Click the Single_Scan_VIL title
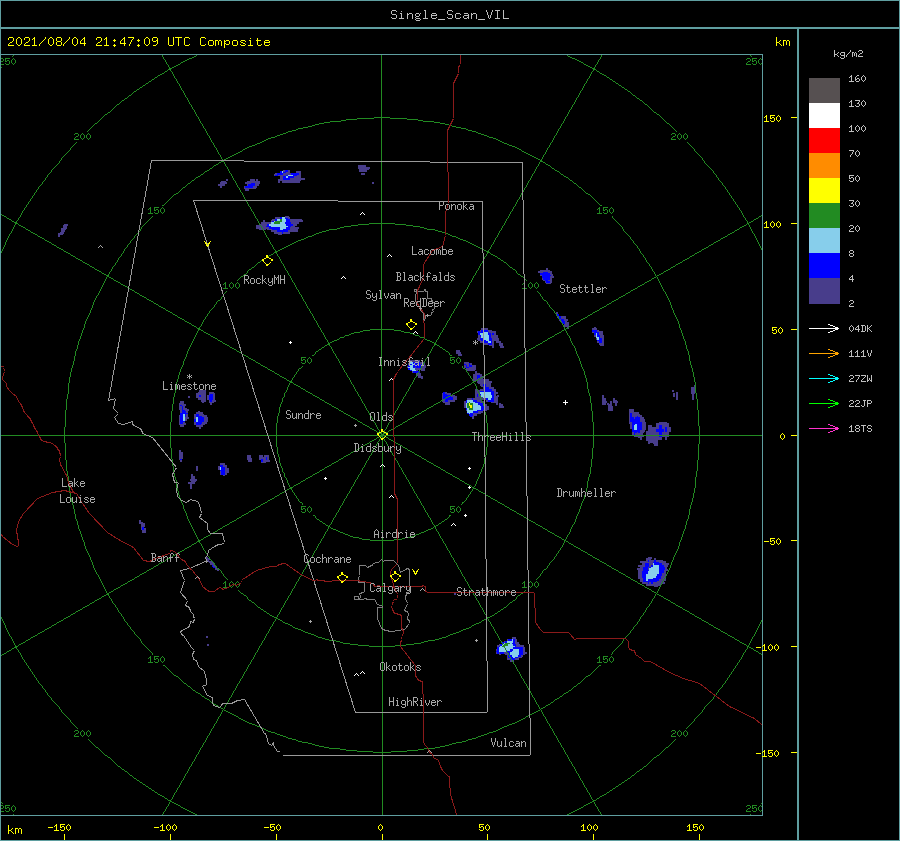The image size is (900, 841). click(x=449, y=15)
